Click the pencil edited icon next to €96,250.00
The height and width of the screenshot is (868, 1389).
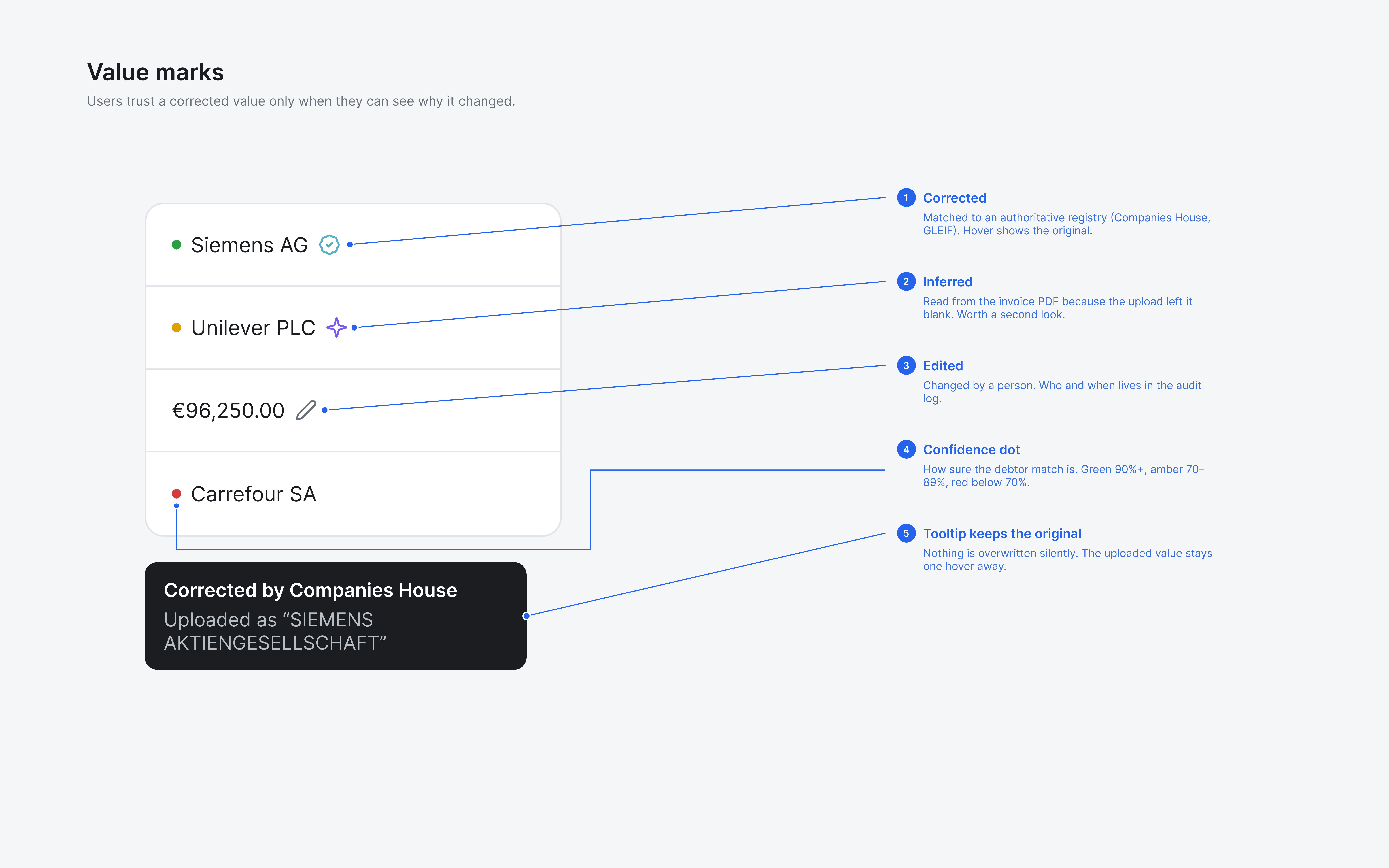[306, 410]
